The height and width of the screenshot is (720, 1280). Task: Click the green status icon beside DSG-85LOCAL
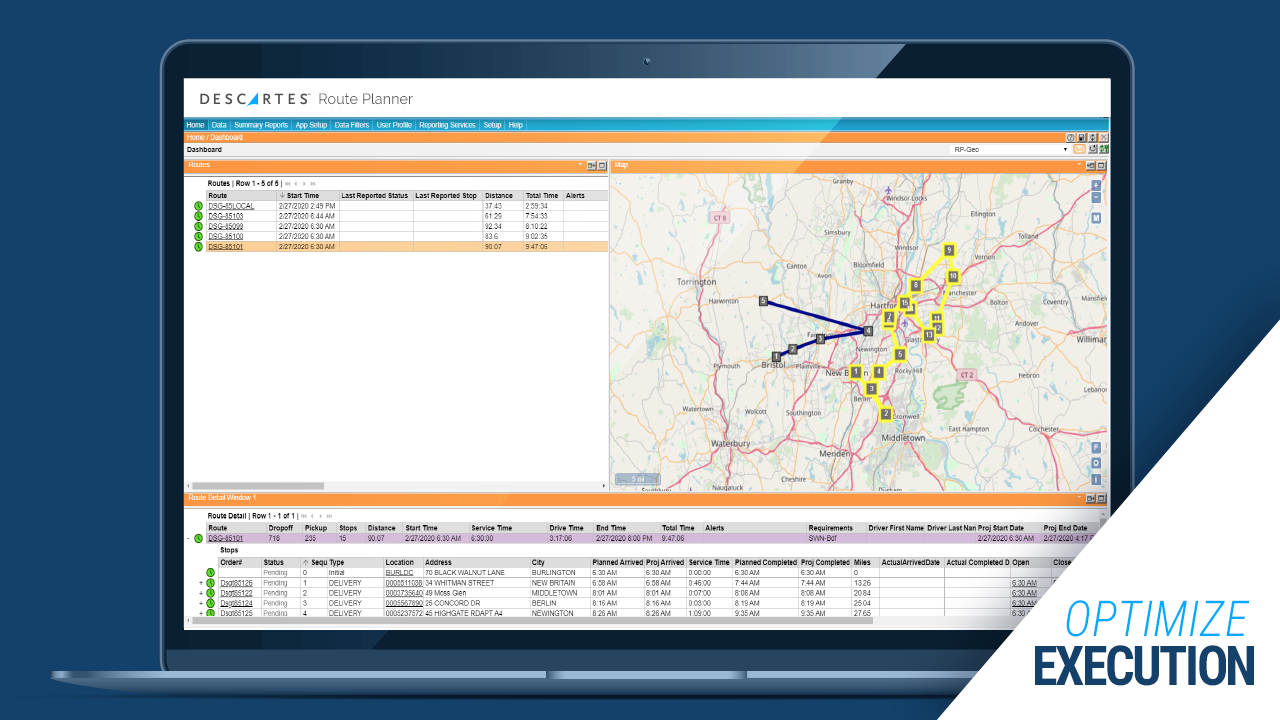tap(198, 207)
